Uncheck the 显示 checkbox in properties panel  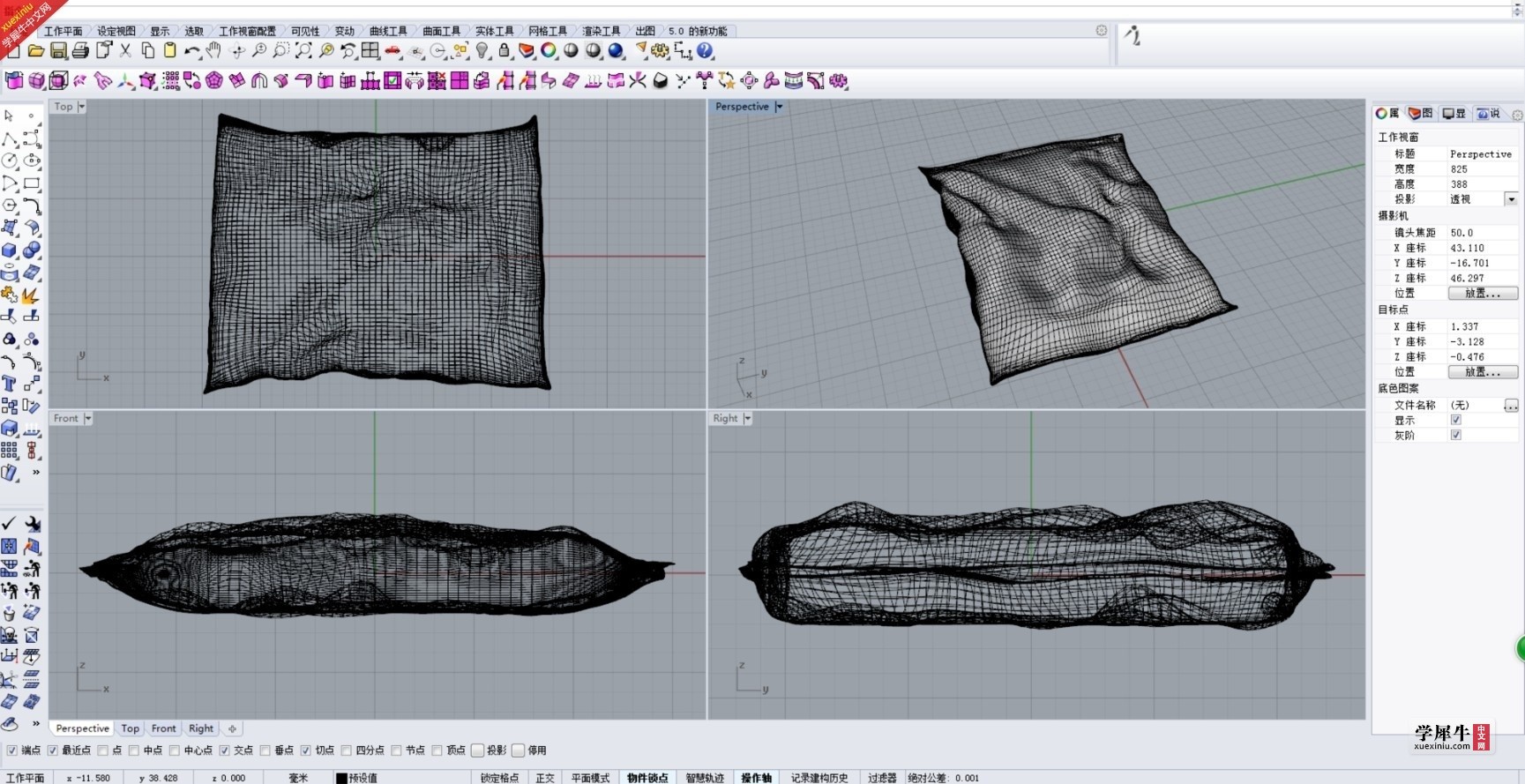[x=1455, y=420]
